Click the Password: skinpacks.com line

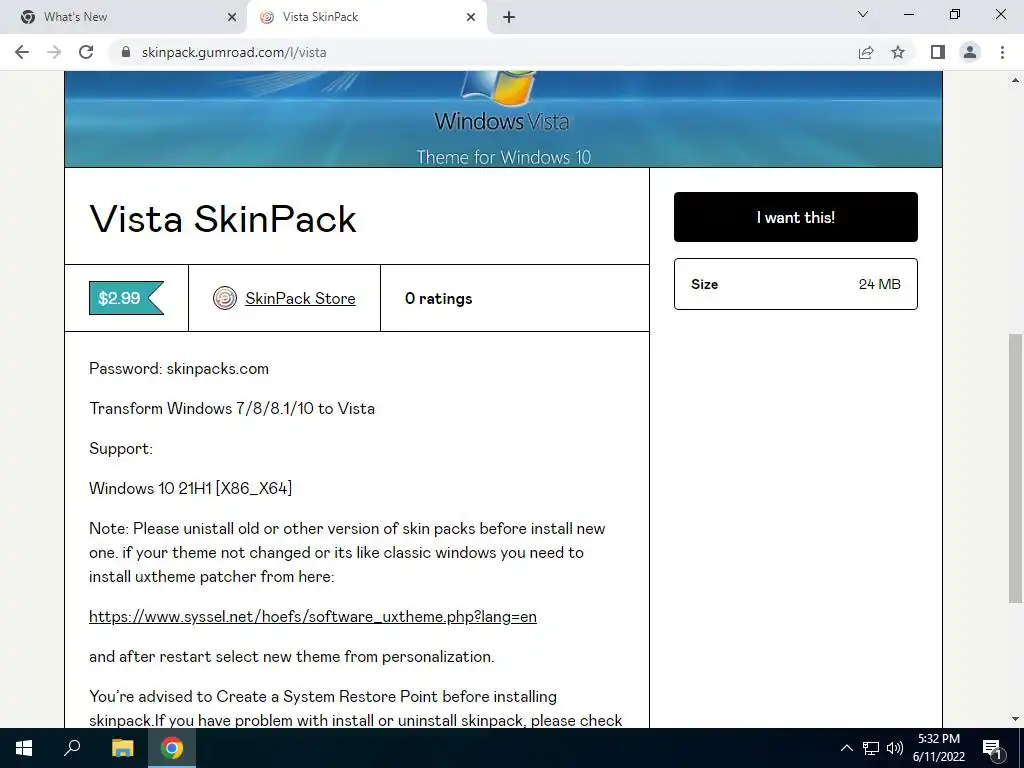(179, 368)
